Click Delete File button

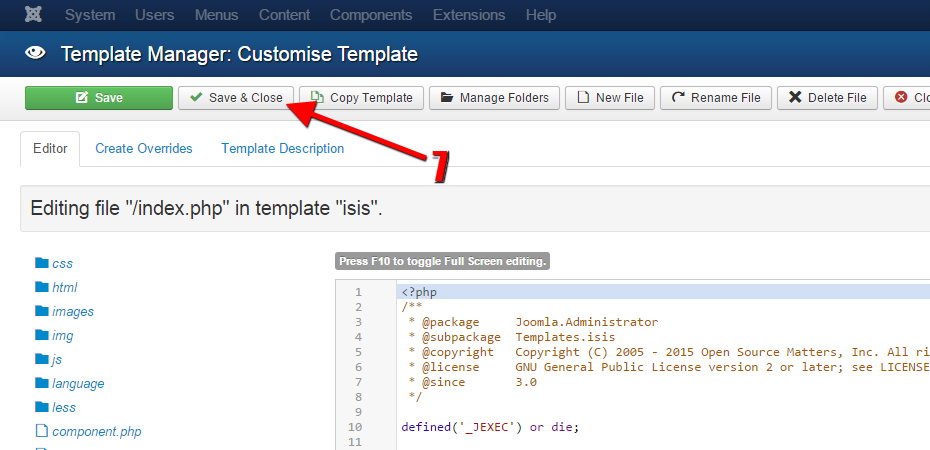click(827, 98)
